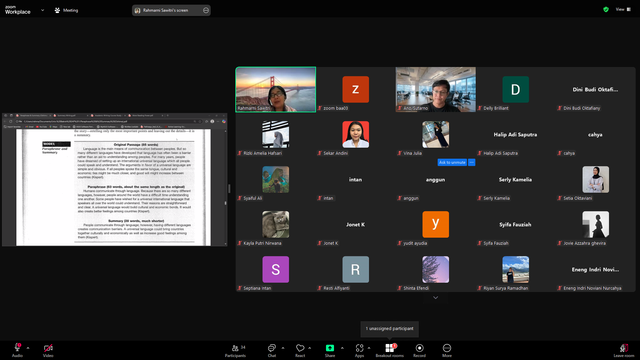The image size is (640, 360).
Task: Open the More options menu
Action: (x=447, y=350)
